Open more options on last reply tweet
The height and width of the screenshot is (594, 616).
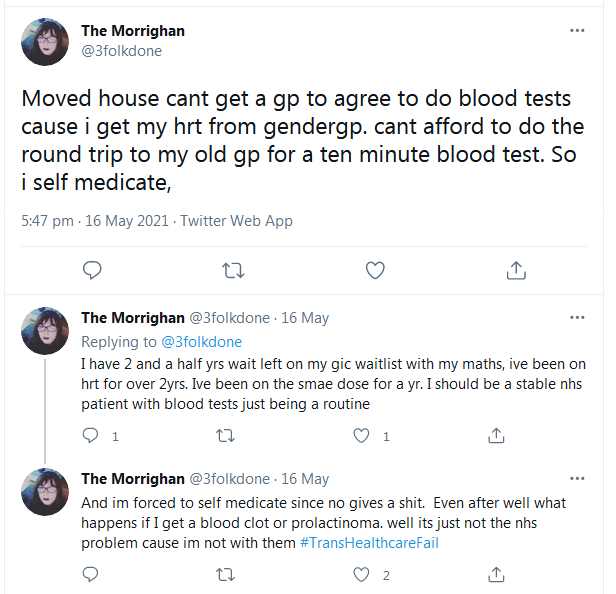(x=577, y=478)
